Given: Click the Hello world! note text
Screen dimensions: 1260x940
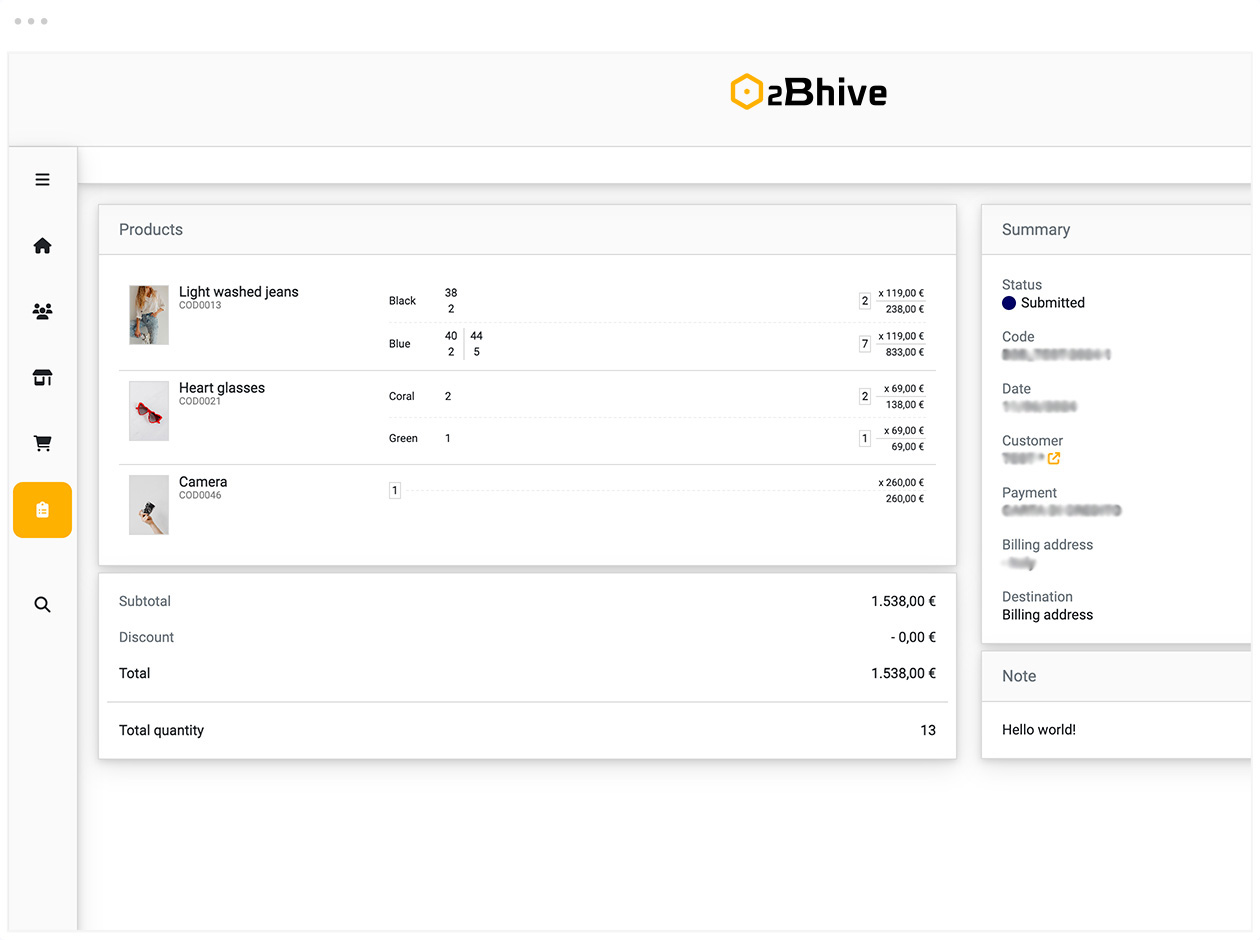Looking at the screenshot, I should tap(1039, 730).
